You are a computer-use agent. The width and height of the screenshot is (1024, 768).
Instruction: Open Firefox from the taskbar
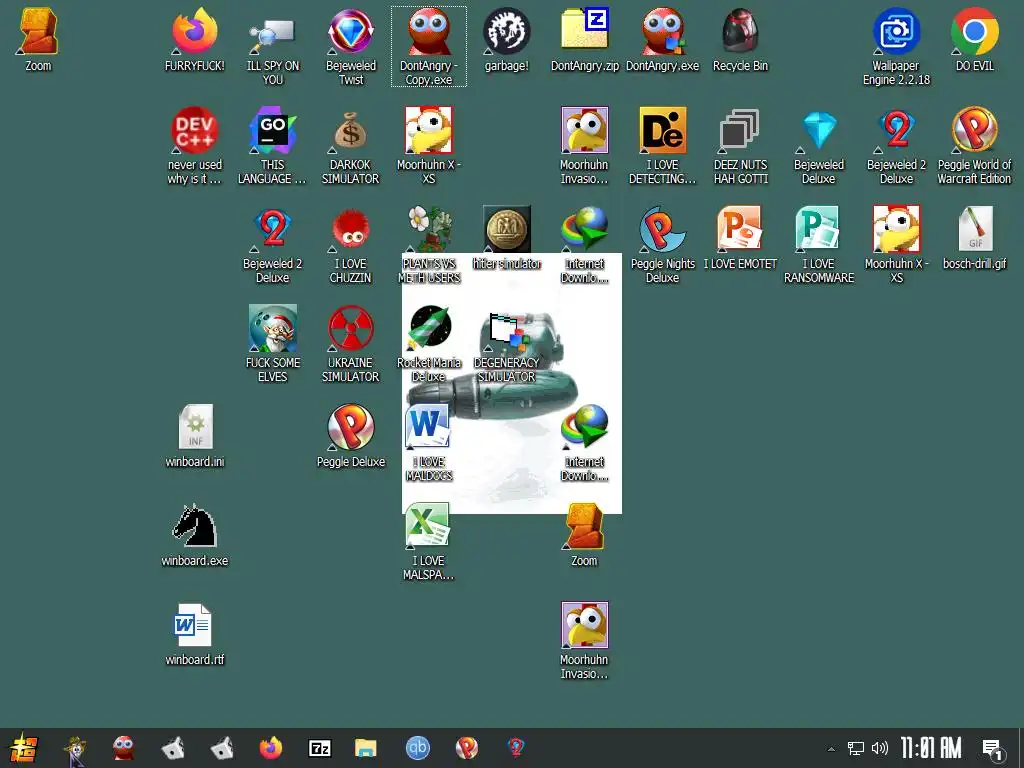[x=270, y=748]
